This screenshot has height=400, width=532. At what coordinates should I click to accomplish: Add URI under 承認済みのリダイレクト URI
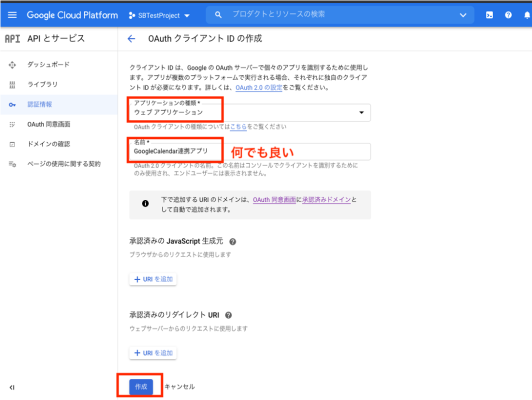tap(153, 353)
